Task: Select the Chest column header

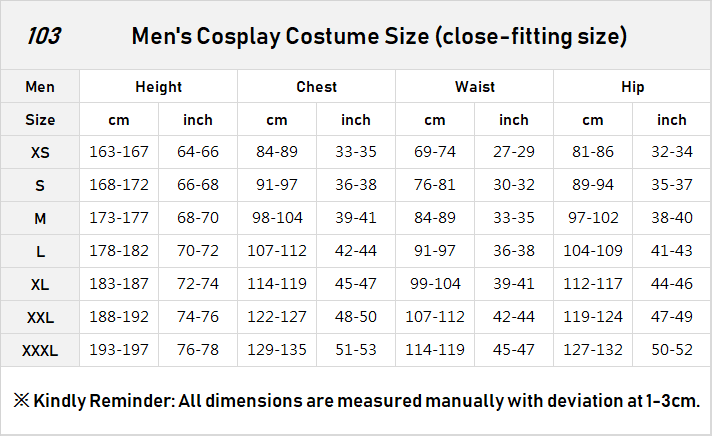Action: pos(316,87)
